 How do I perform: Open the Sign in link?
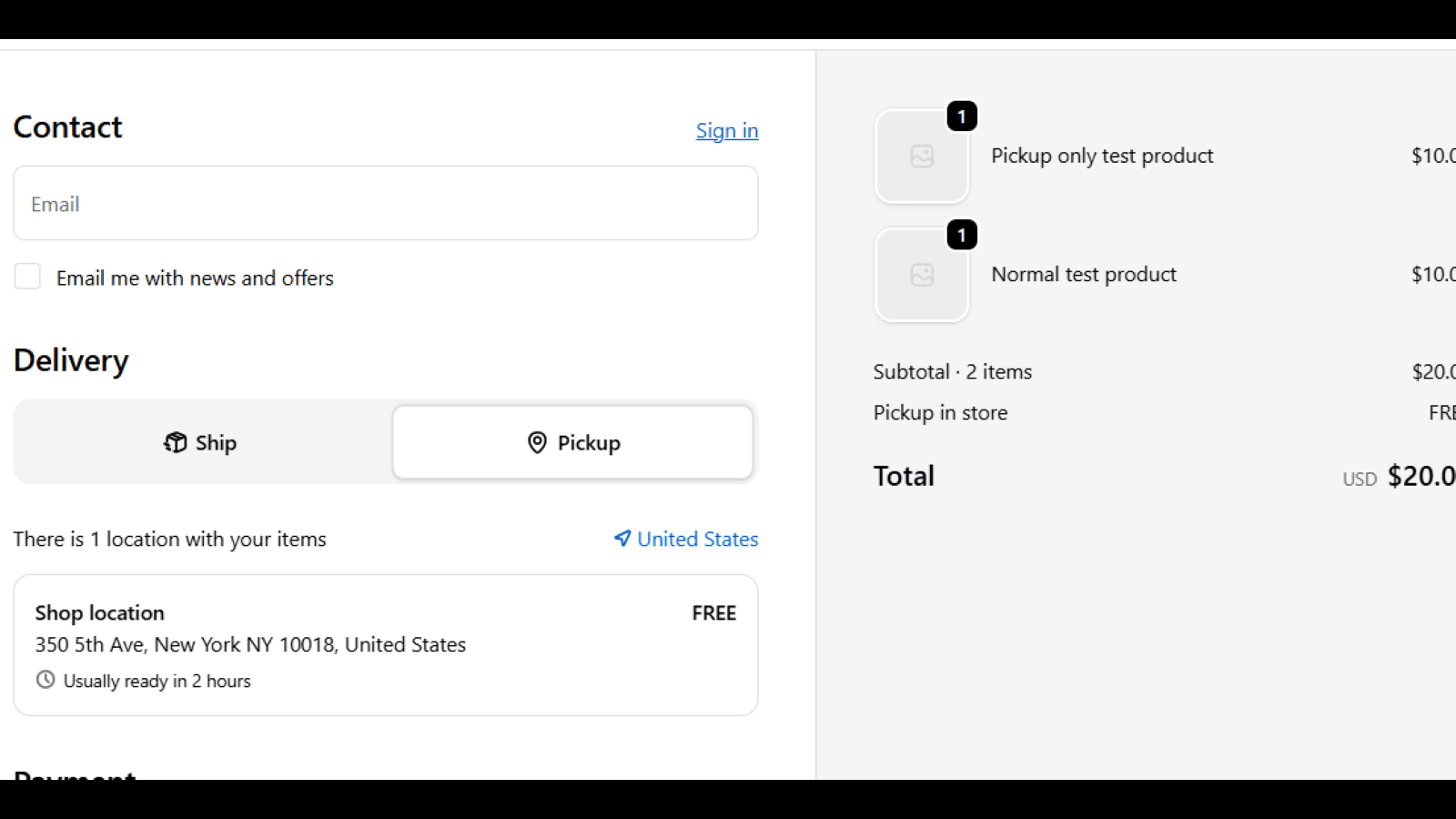coord(727,131)
